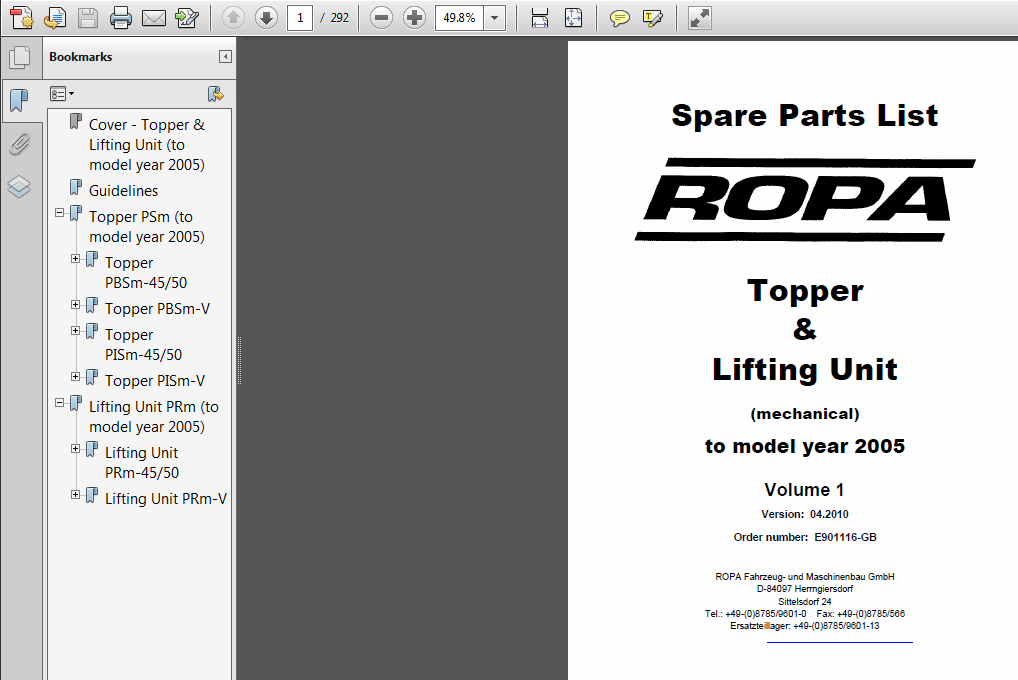Expand the Topper PISm-V bookmark node
Viewport: 1018px width, 680px height.
75,377
